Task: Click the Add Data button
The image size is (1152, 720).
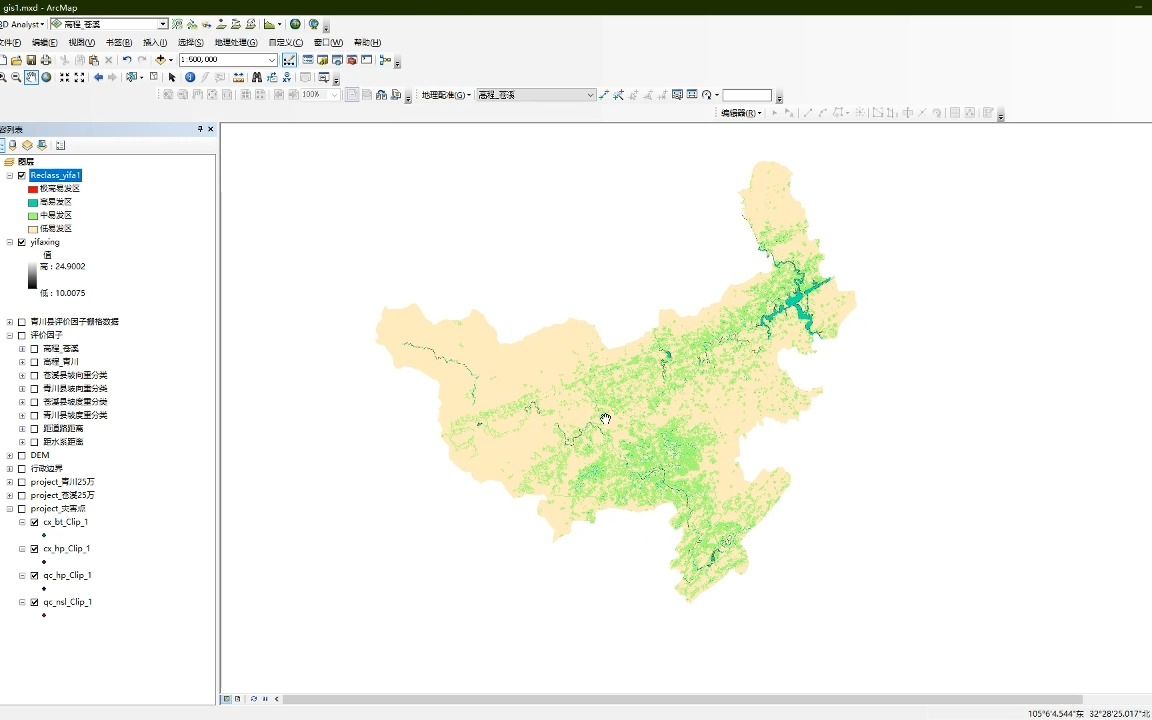Action: 160,60
